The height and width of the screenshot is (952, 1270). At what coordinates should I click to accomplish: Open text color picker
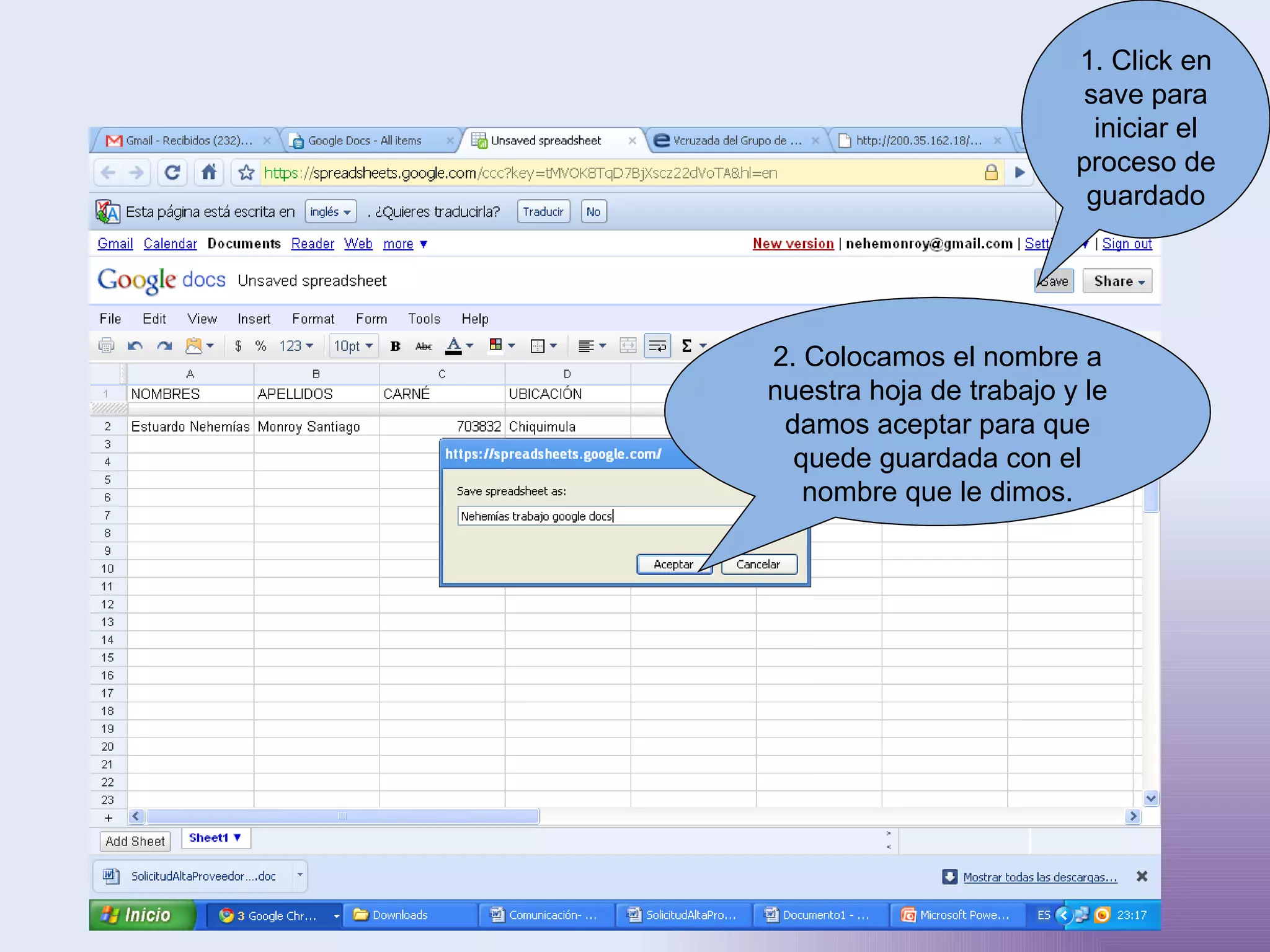[460, 346]
